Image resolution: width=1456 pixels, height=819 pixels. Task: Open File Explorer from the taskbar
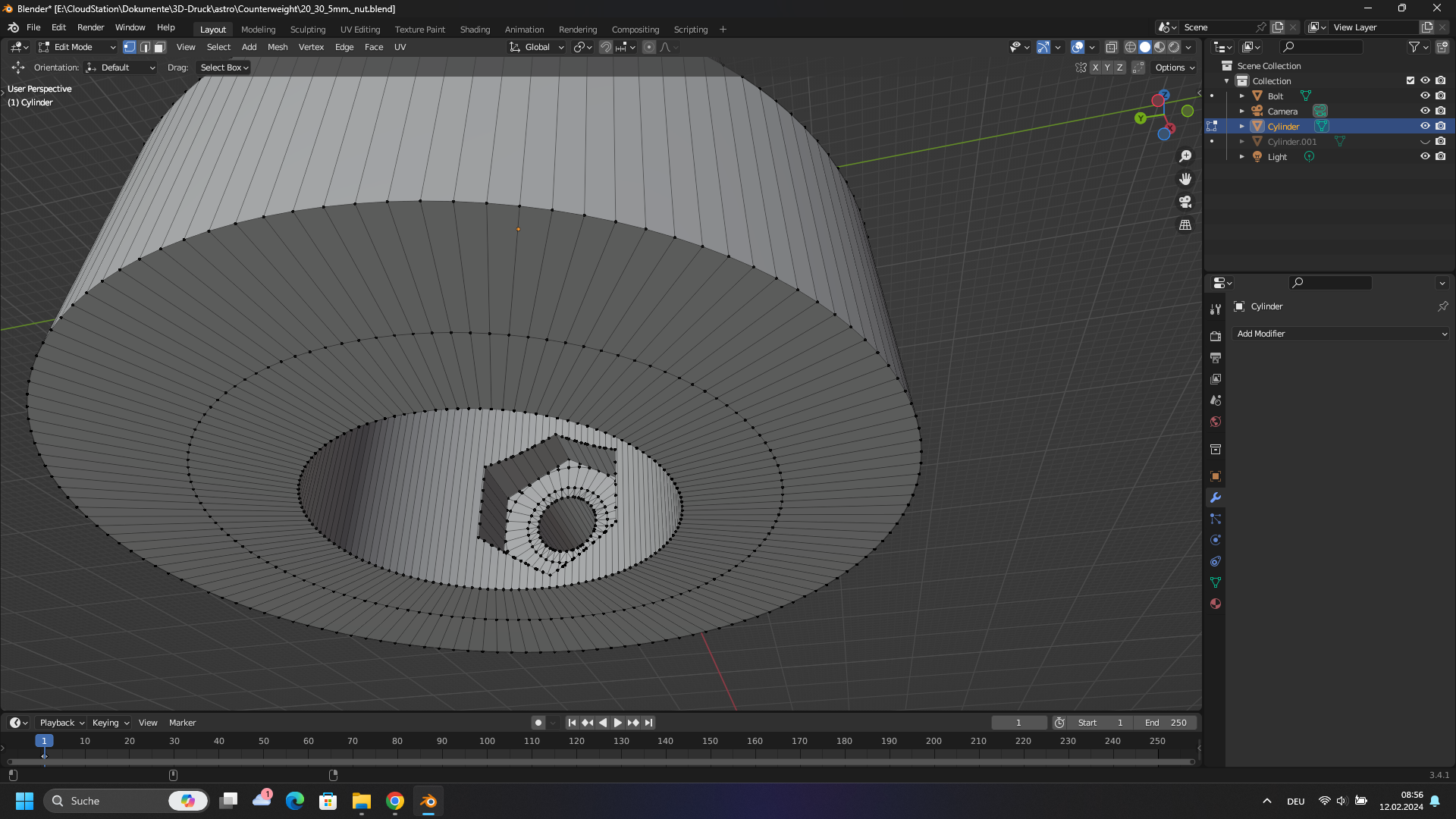tap(362, 801)
